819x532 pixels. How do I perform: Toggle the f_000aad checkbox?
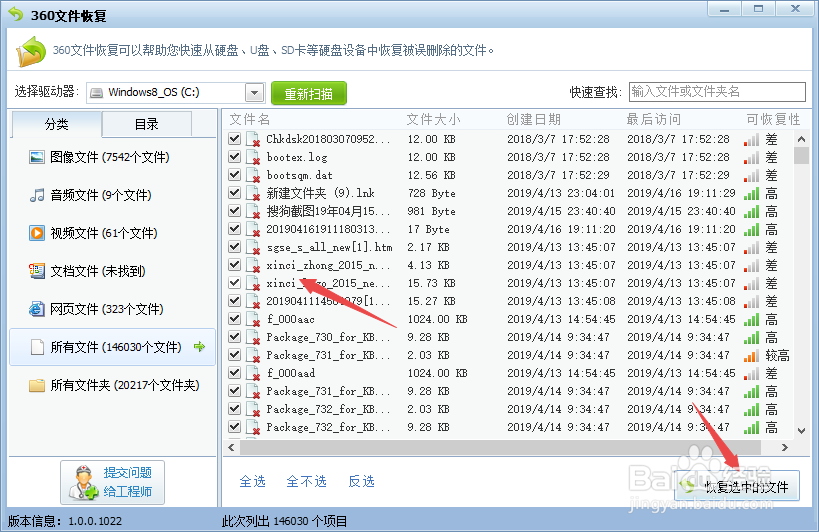(x=235, y=373)
